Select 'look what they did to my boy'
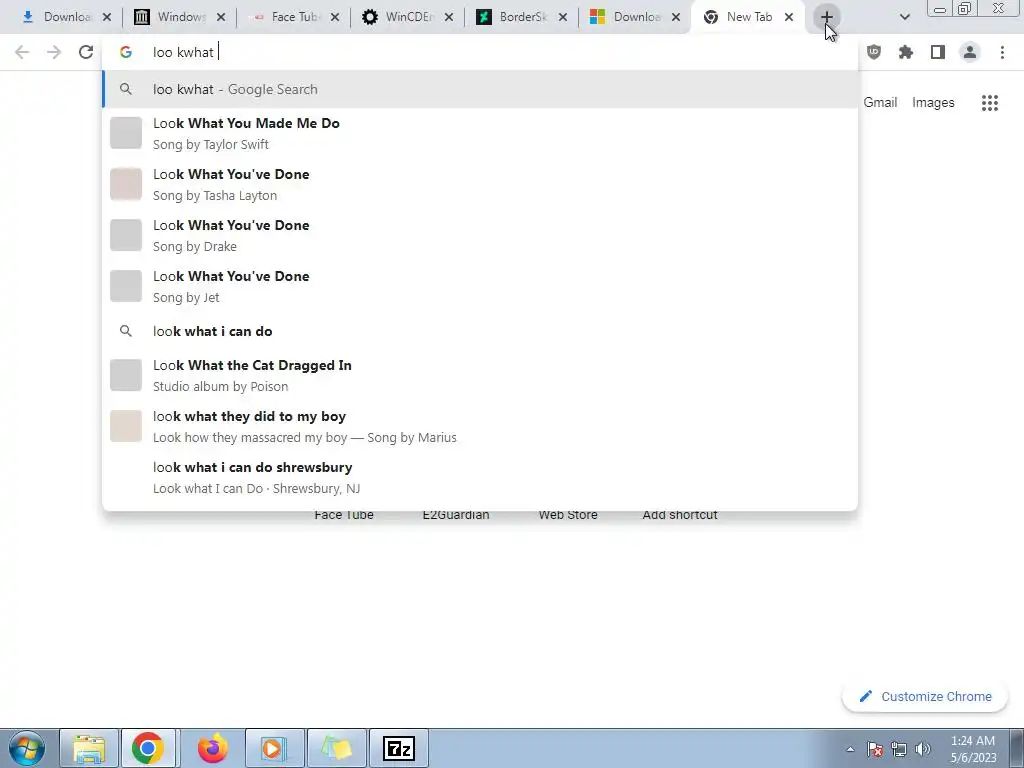Viewport: 1024px width, 768px height. [480, 426]
